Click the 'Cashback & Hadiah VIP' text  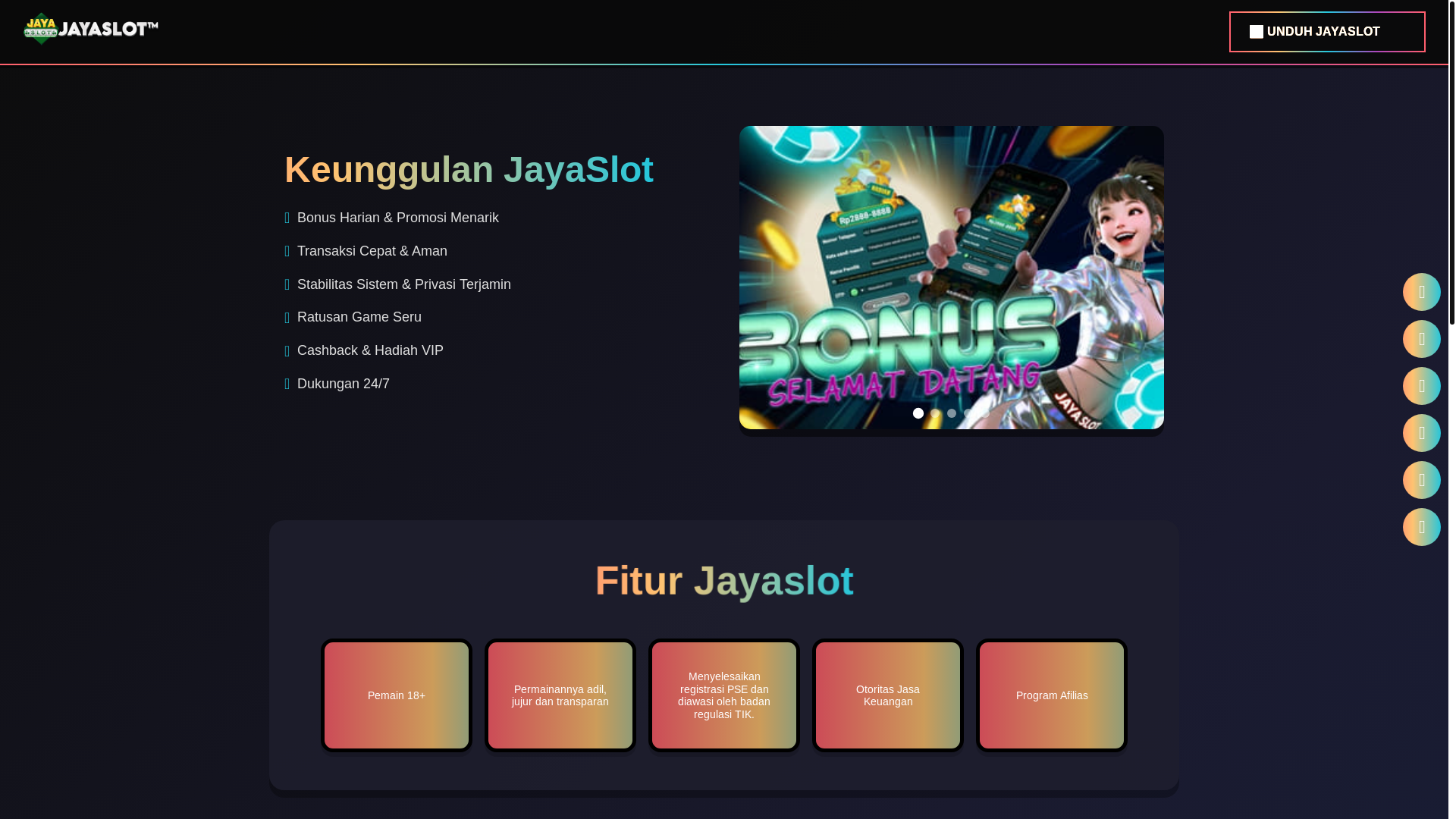[x=370, y=350]
